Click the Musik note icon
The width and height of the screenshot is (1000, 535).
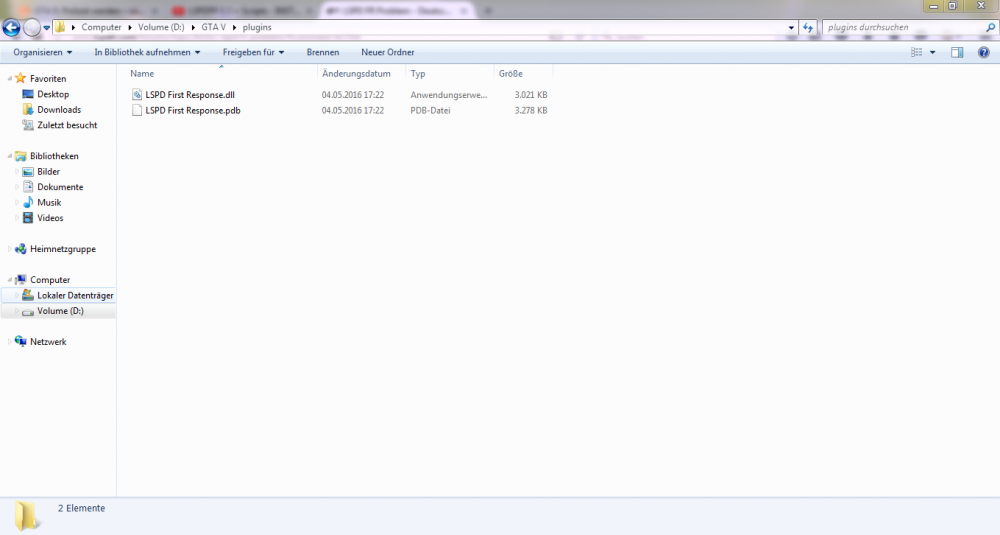(28, 202)
